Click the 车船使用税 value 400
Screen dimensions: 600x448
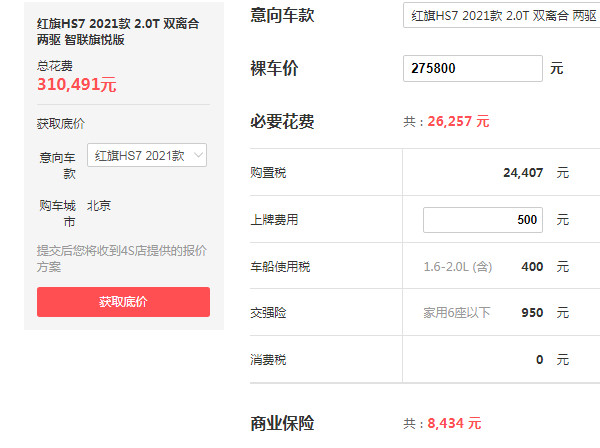pyautogui.click(x=532, y=267)
